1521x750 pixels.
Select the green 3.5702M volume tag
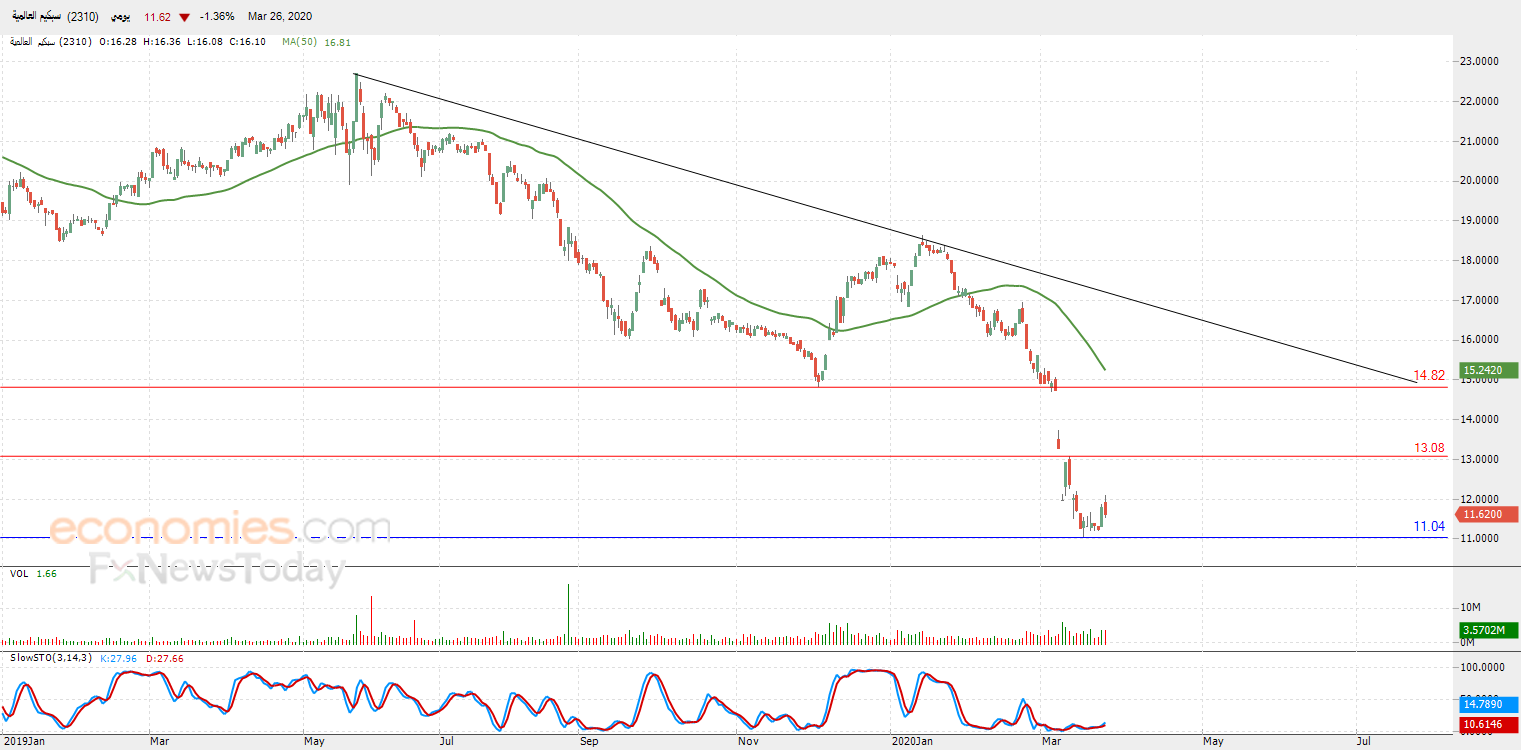tap(1489, 630)
